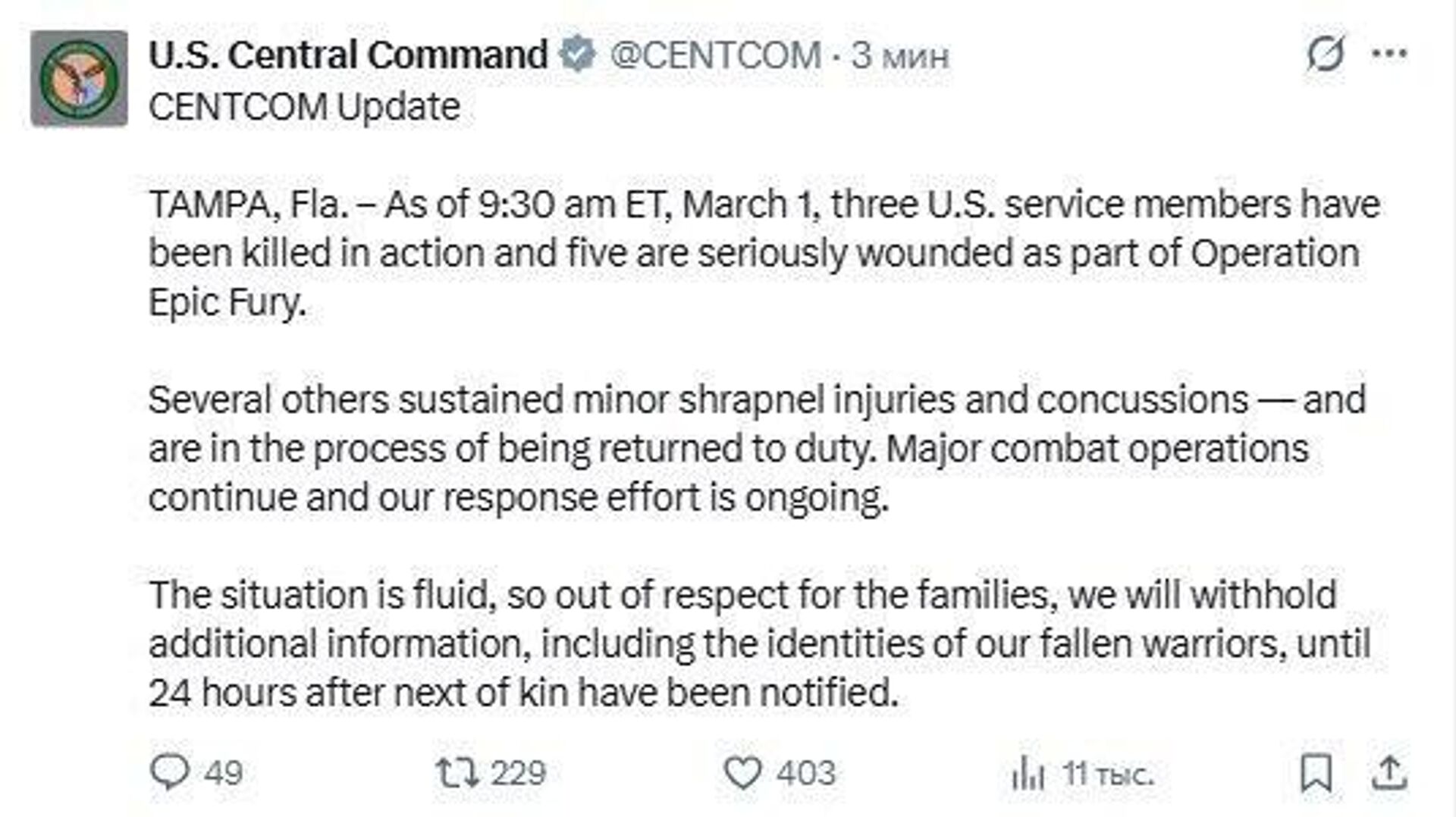Like the post with heart icon
This screenshot has width=1456, height=817.
click(742, 773)
